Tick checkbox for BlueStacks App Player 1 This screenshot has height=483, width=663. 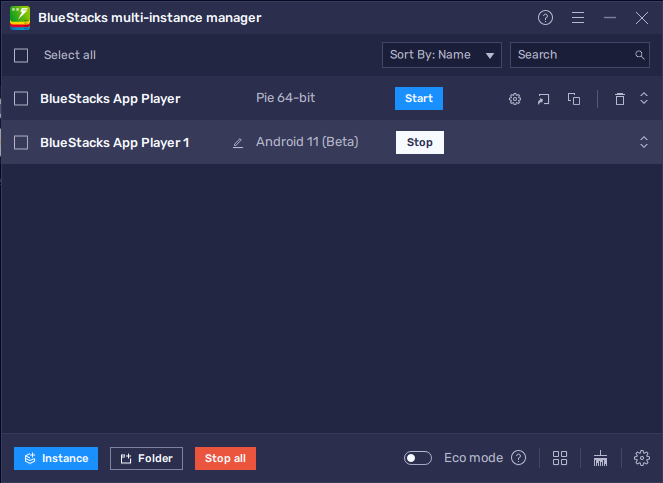[21, 143]
